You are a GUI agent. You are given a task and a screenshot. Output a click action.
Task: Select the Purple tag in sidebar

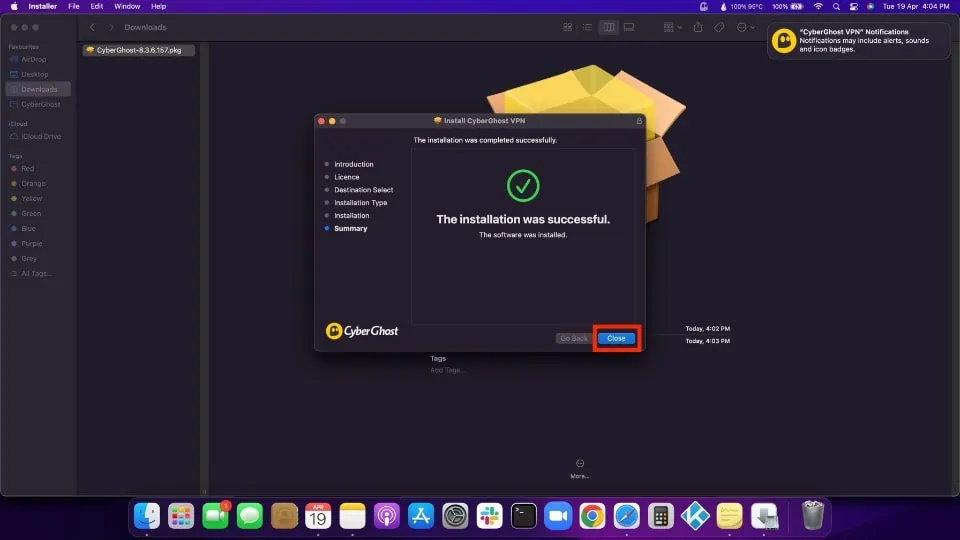click(31, 244)
